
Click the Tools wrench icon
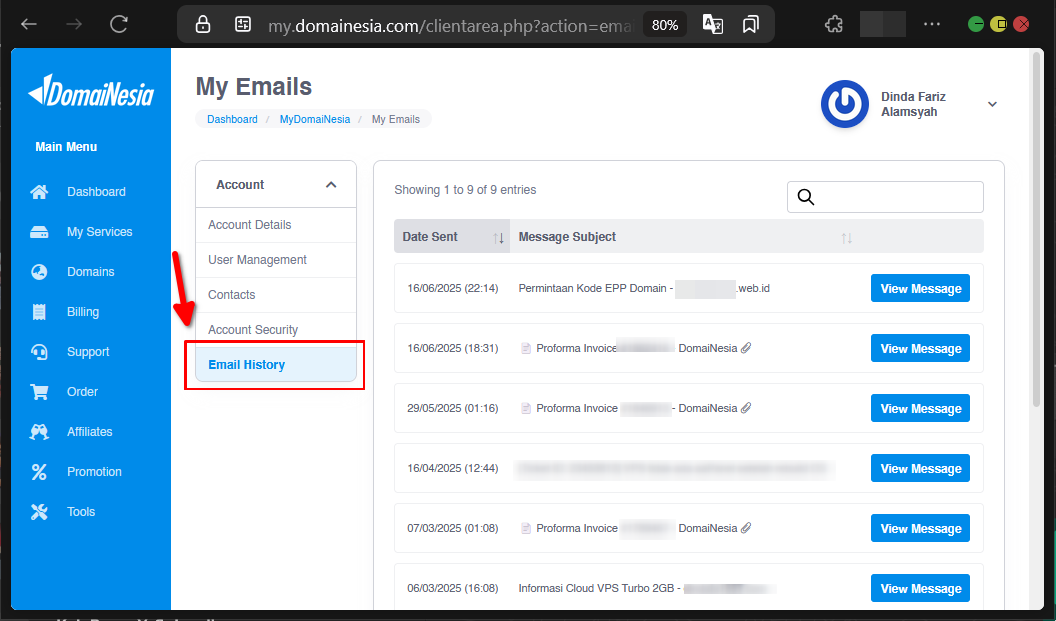(39, 512)
